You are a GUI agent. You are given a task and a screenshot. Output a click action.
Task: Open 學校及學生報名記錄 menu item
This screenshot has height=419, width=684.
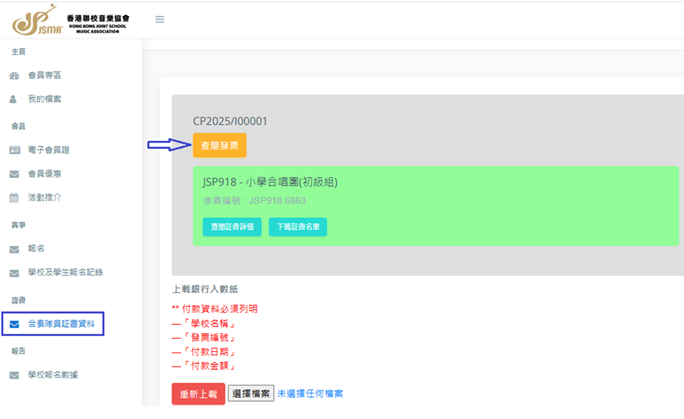point(65,273)
